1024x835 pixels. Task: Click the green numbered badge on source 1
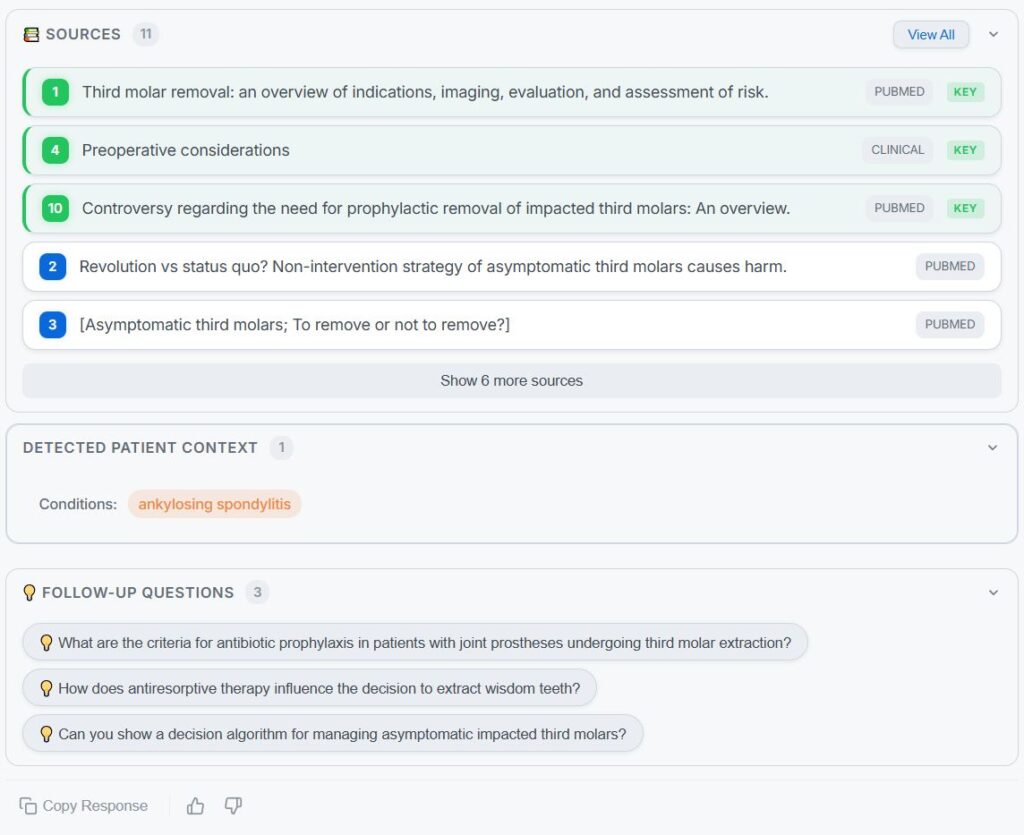(55, 91)
